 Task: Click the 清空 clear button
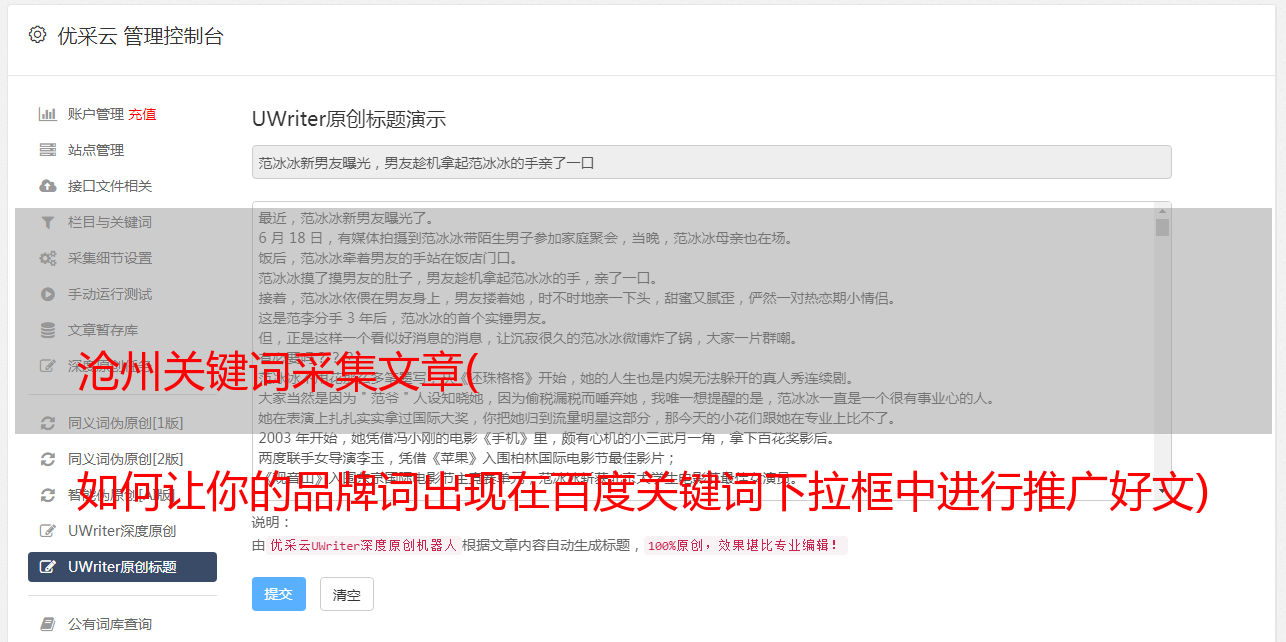point(347,594)
